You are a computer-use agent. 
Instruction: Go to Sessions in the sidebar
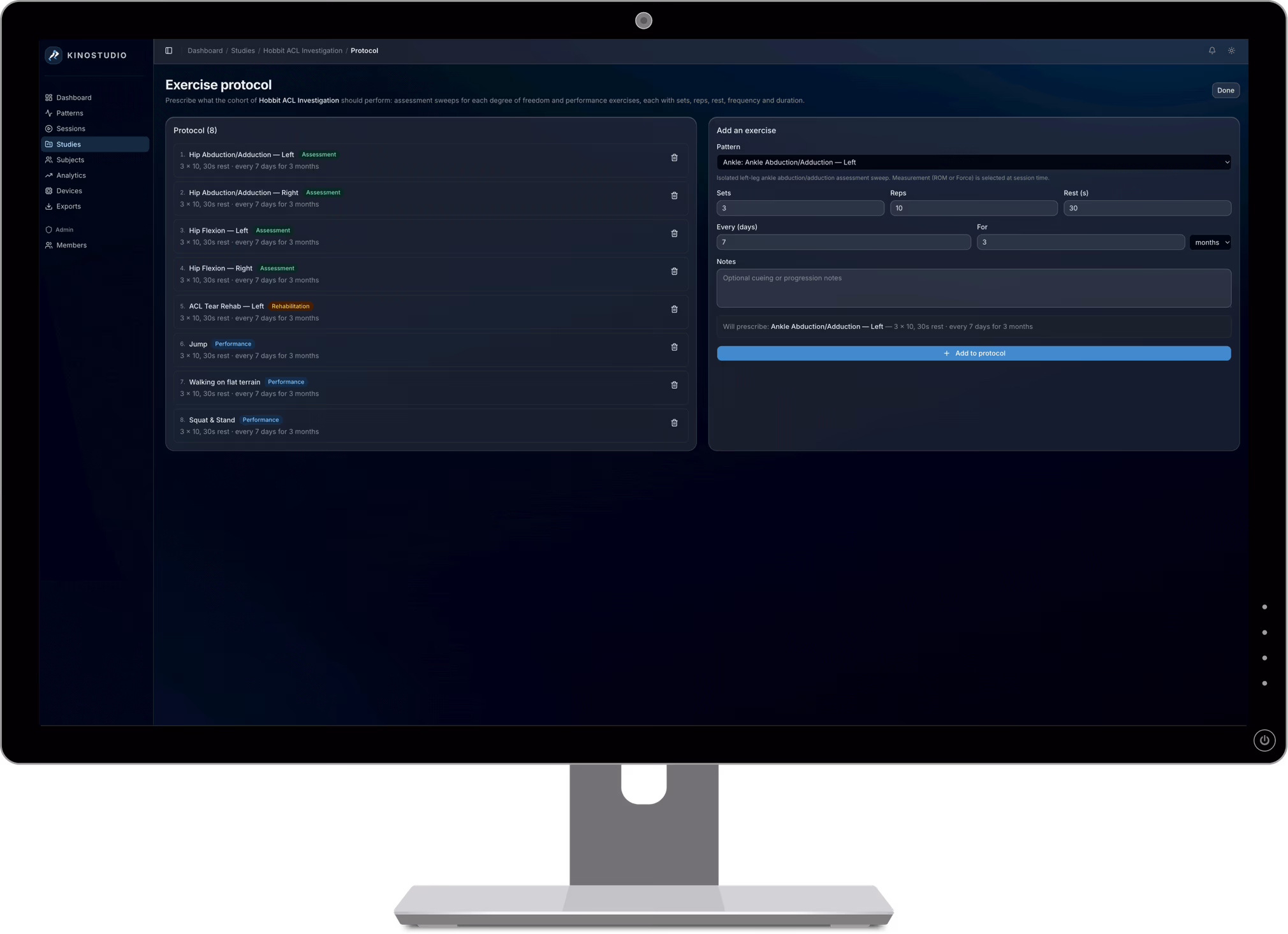[x=95, y=129]
